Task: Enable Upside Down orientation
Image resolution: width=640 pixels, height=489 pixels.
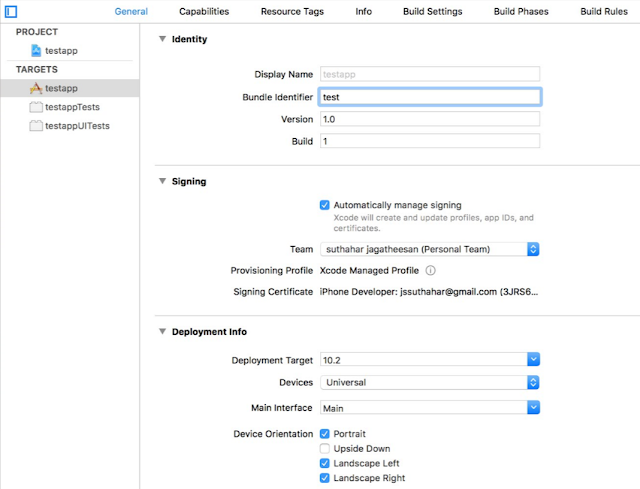Action: [324, 449]
